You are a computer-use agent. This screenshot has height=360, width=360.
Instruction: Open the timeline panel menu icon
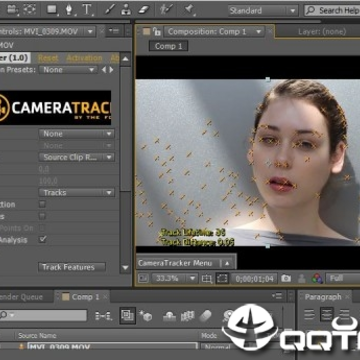(x=277, y=296)
